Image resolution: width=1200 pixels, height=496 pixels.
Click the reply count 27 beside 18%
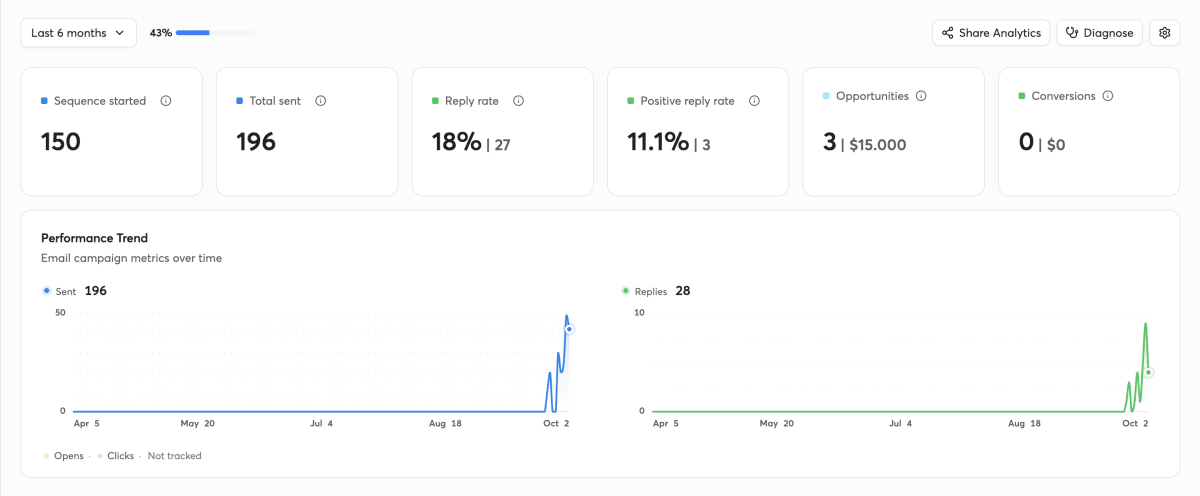click(502, 145)
